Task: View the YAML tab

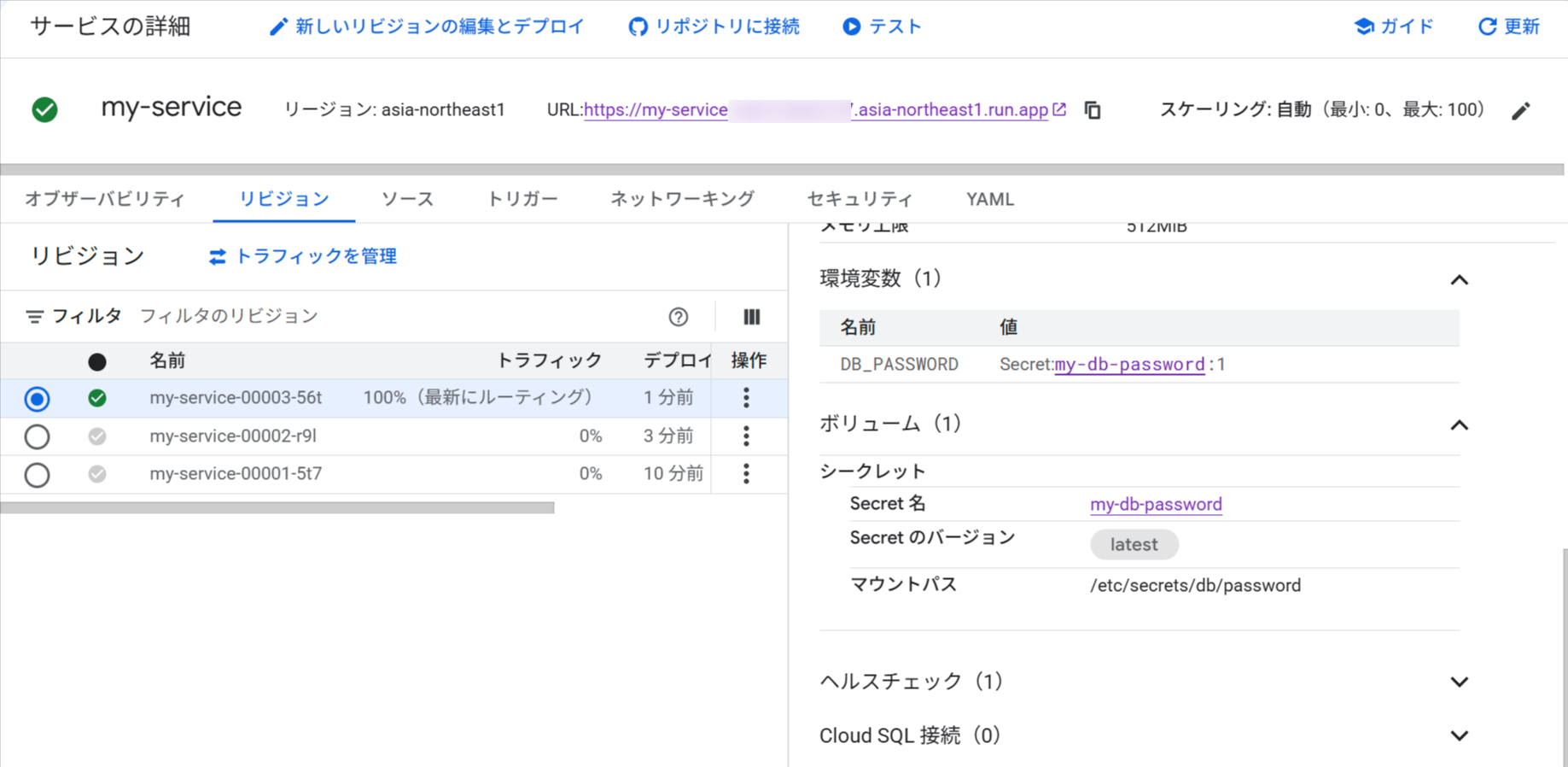Action: 990,200
